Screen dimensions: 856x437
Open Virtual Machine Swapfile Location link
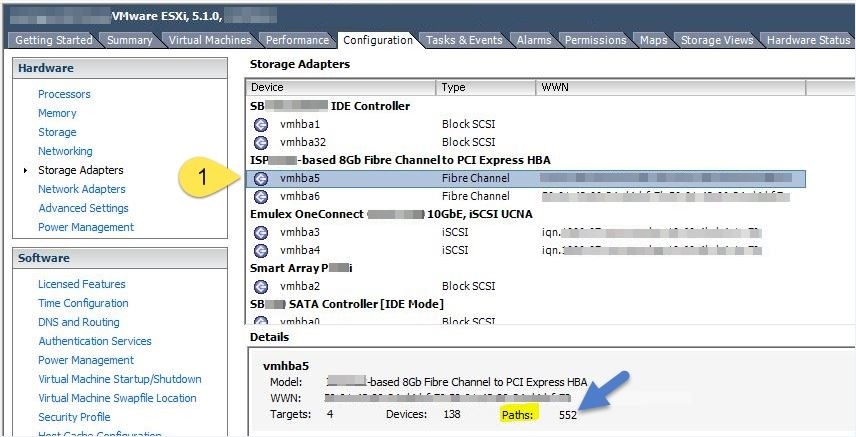[117, 398]
